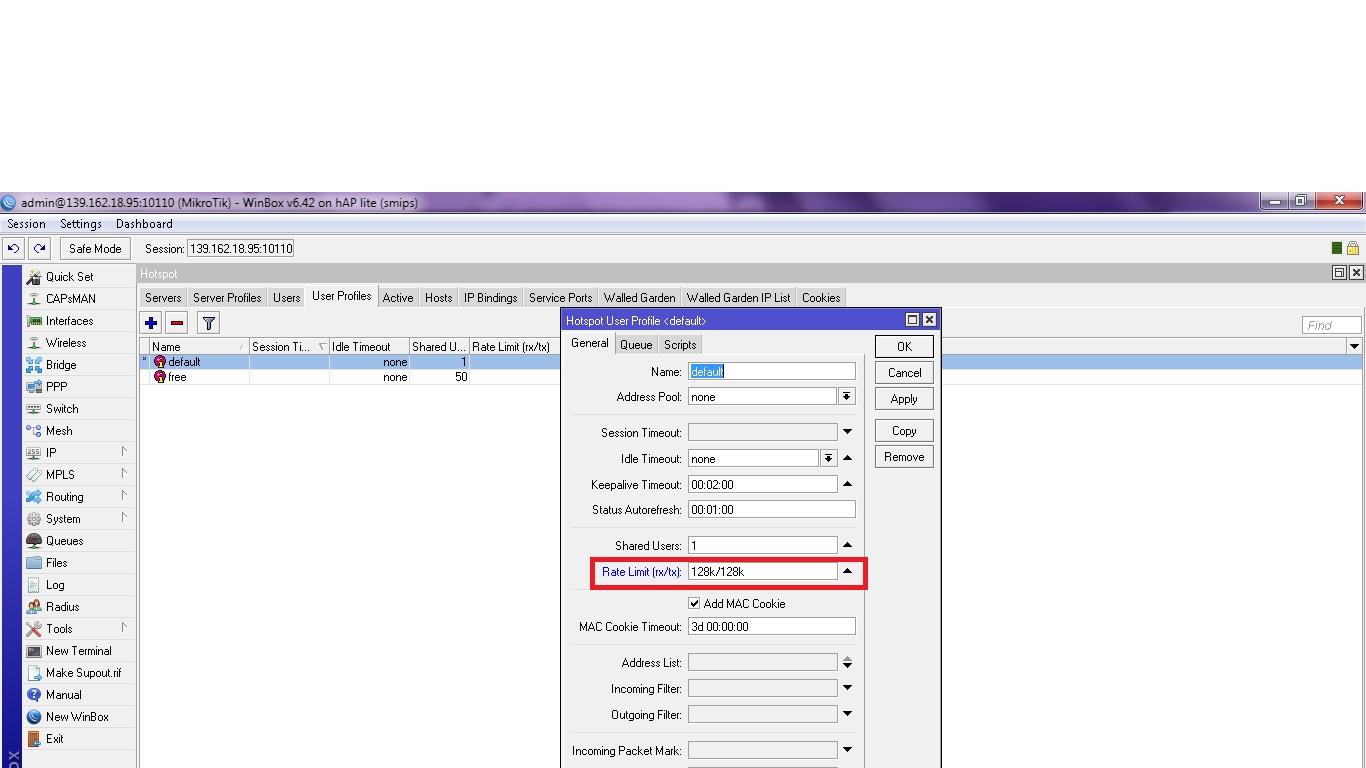Open the Log menu icon

pyautogui.click(x=34, y=585)
